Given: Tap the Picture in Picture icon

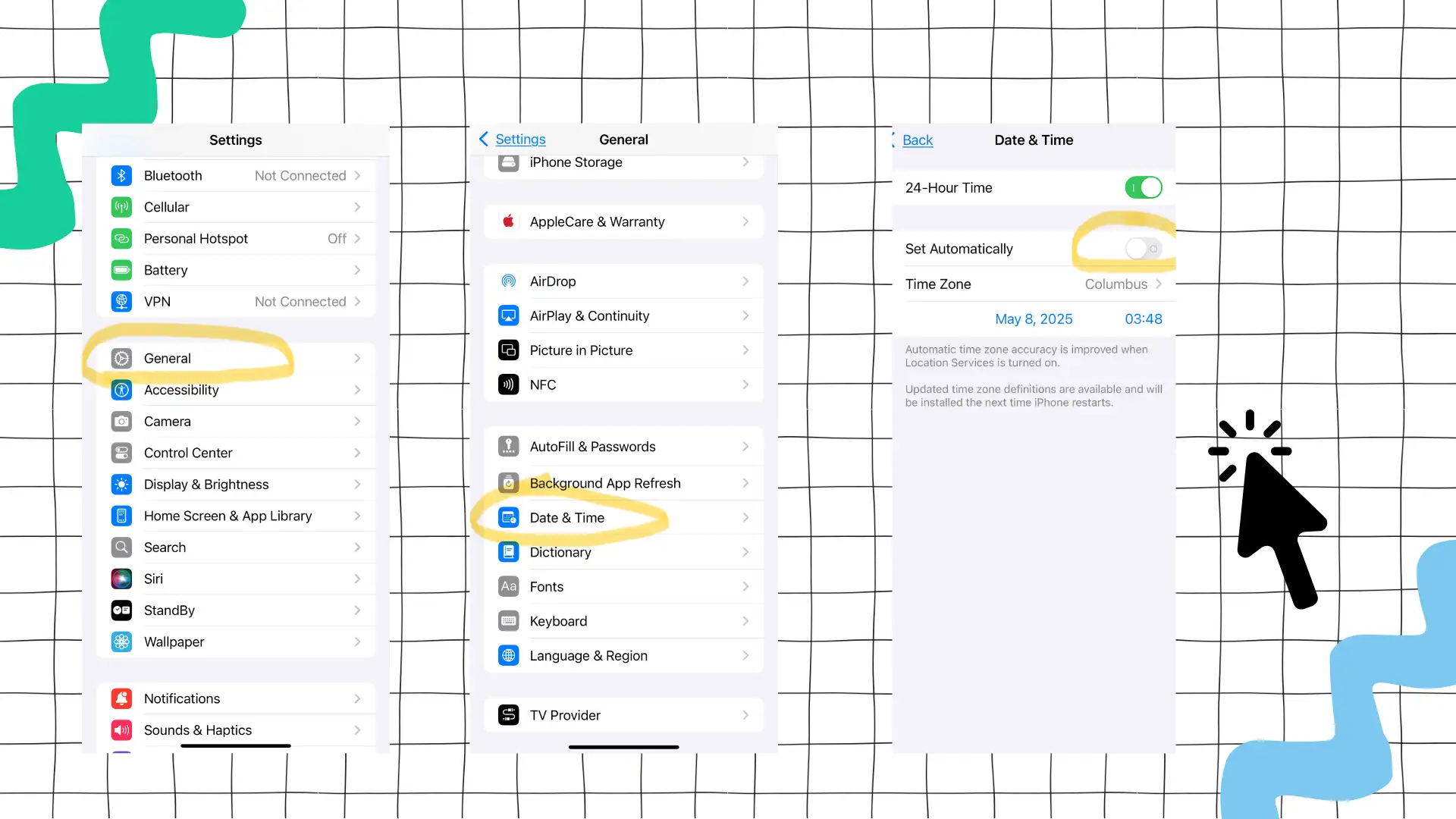Looking at the screenshot, I should [509, 350].
